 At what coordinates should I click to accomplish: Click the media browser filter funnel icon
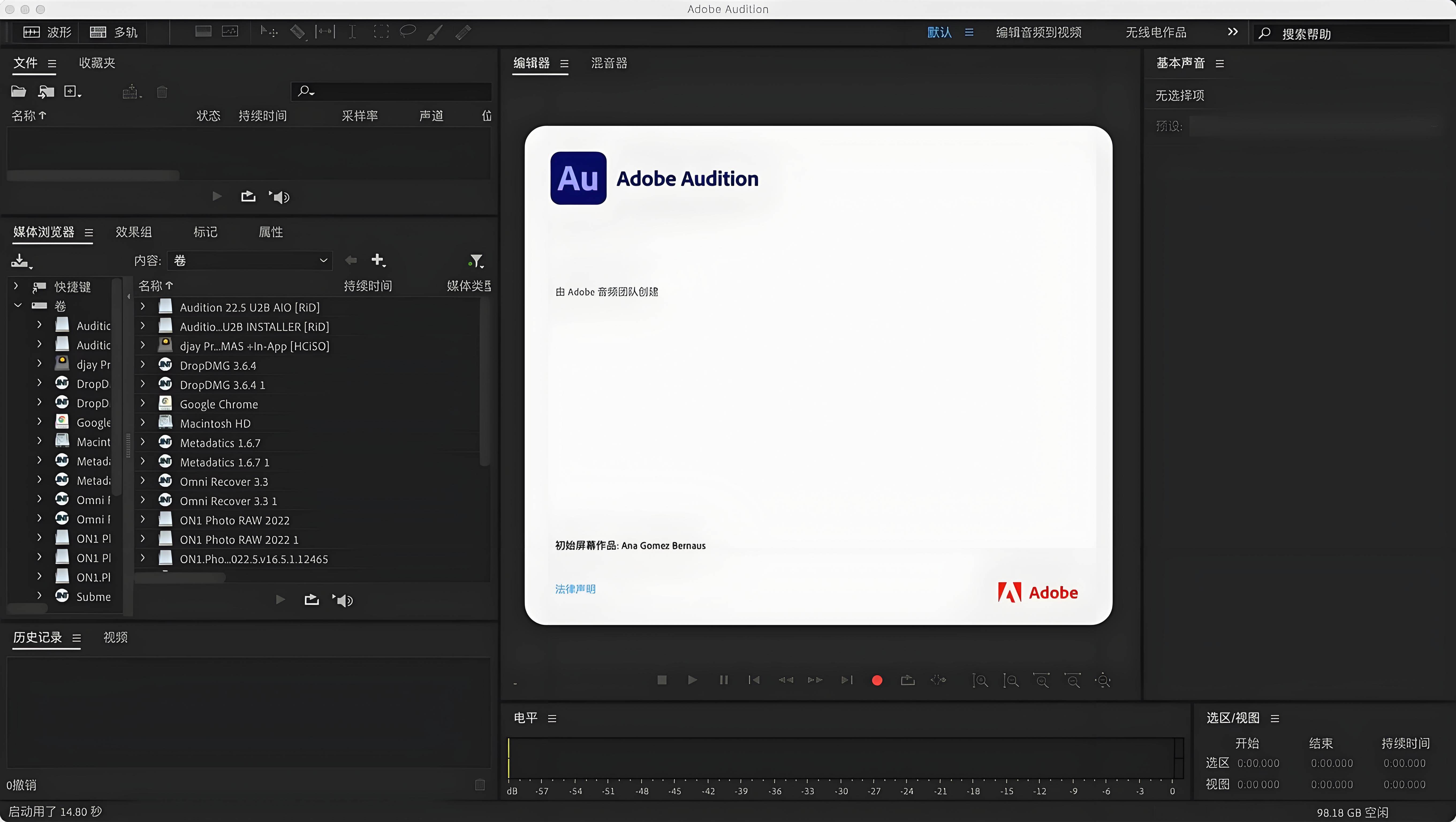pos(476,260)
